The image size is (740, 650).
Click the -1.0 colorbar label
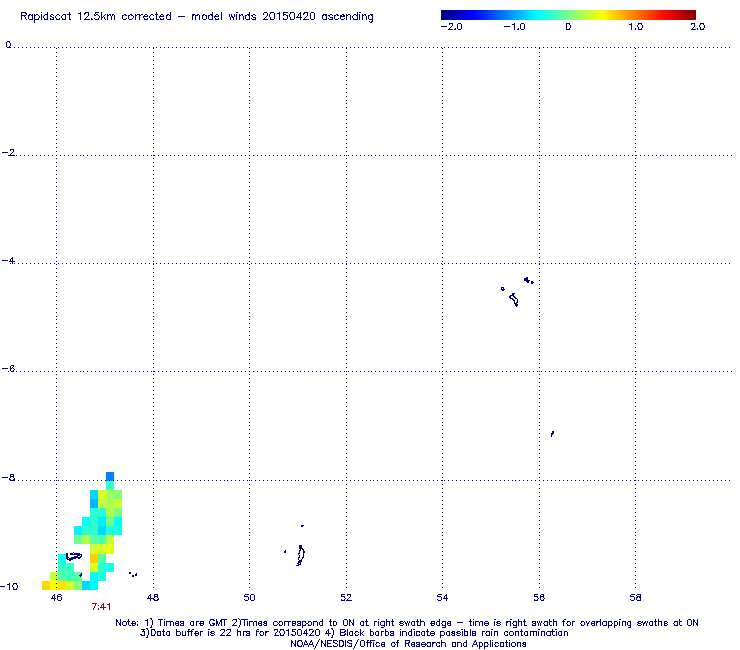click(514, 27)
